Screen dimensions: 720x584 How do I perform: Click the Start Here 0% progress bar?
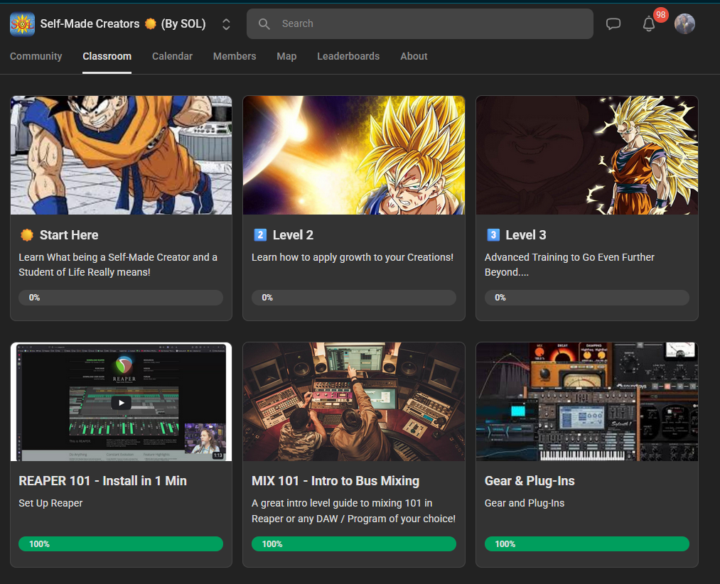click(121, 298)
